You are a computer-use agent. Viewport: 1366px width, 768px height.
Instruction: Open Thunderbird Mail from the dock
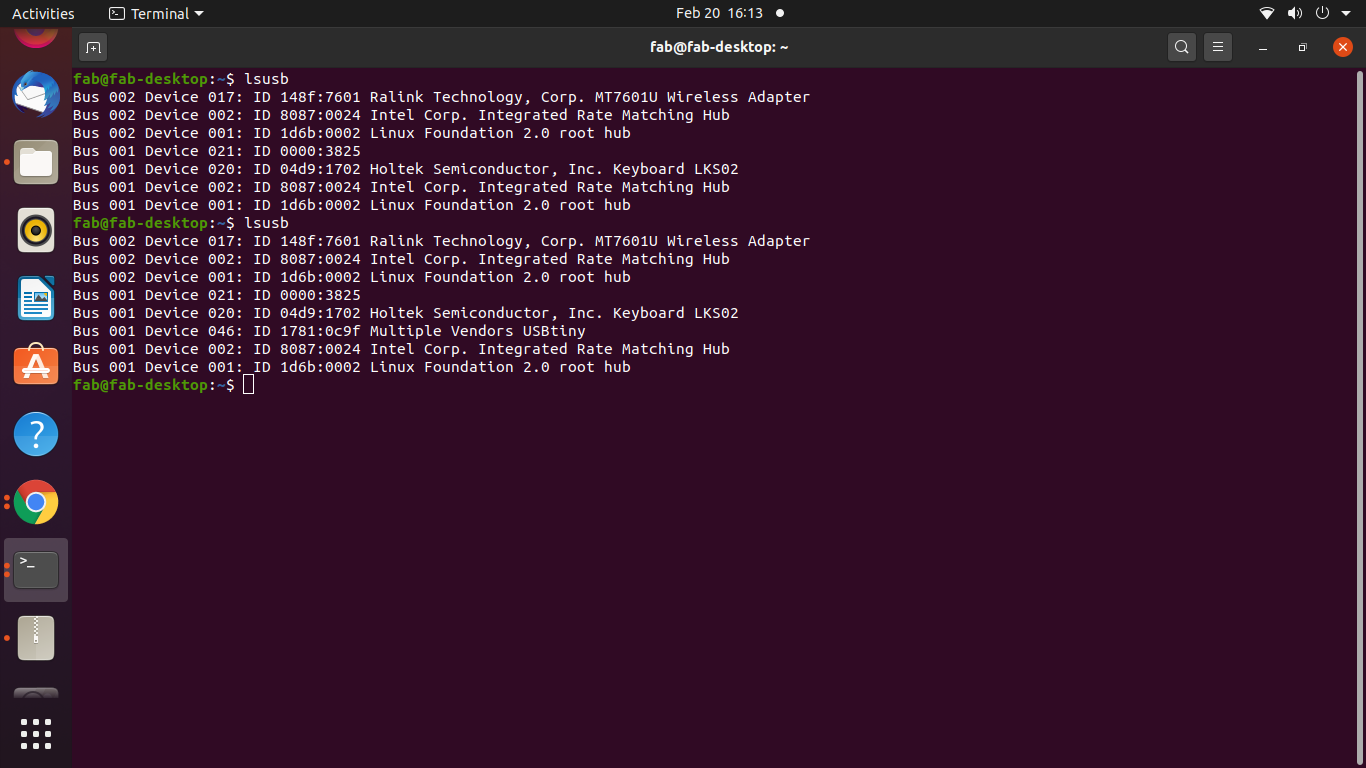point(36,95)
